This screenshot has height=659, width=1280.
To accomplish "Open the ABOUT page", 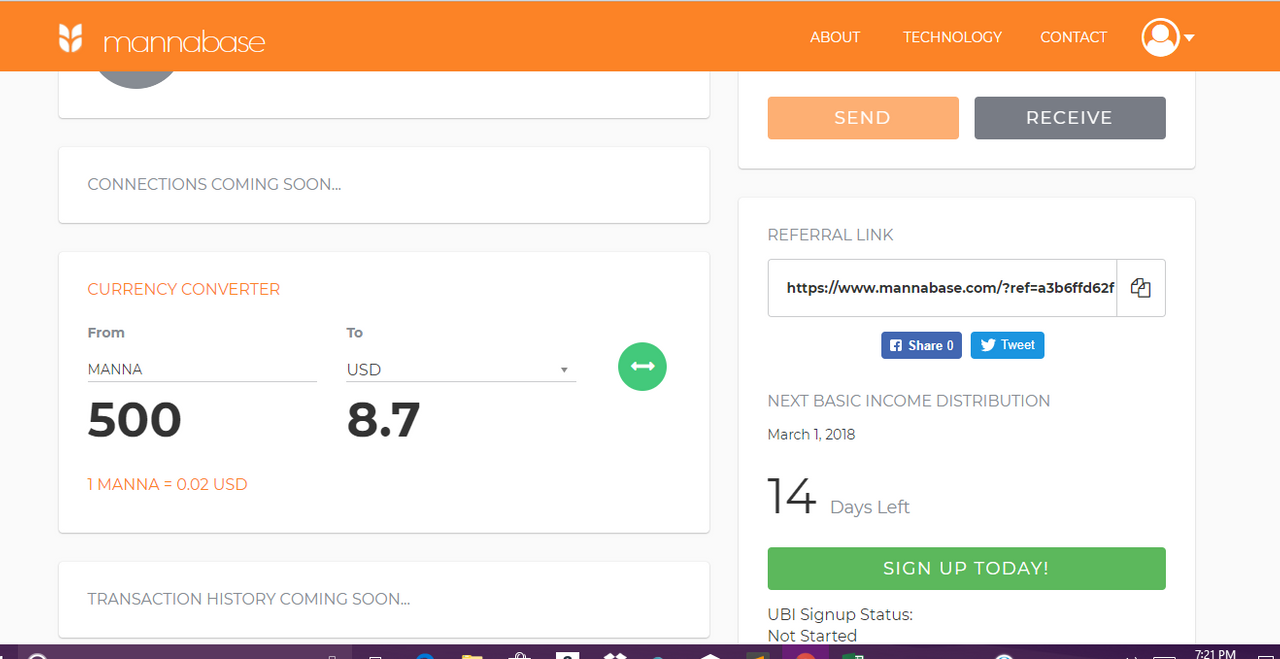I will [x=835, y=37].
